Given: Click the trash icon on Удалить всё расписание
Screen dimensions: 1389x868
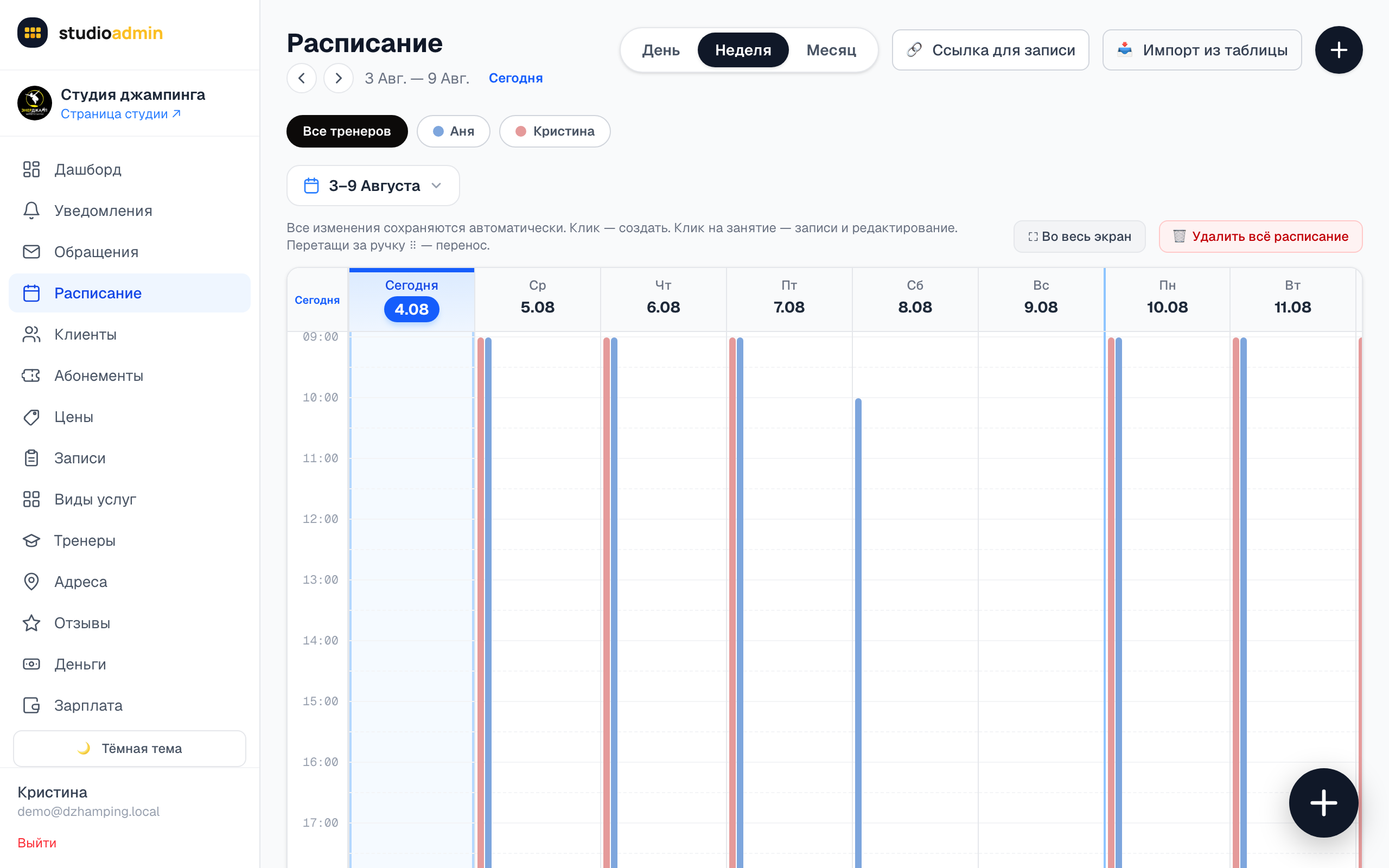Looking at the screenshot, I should tap(1179, 237).
